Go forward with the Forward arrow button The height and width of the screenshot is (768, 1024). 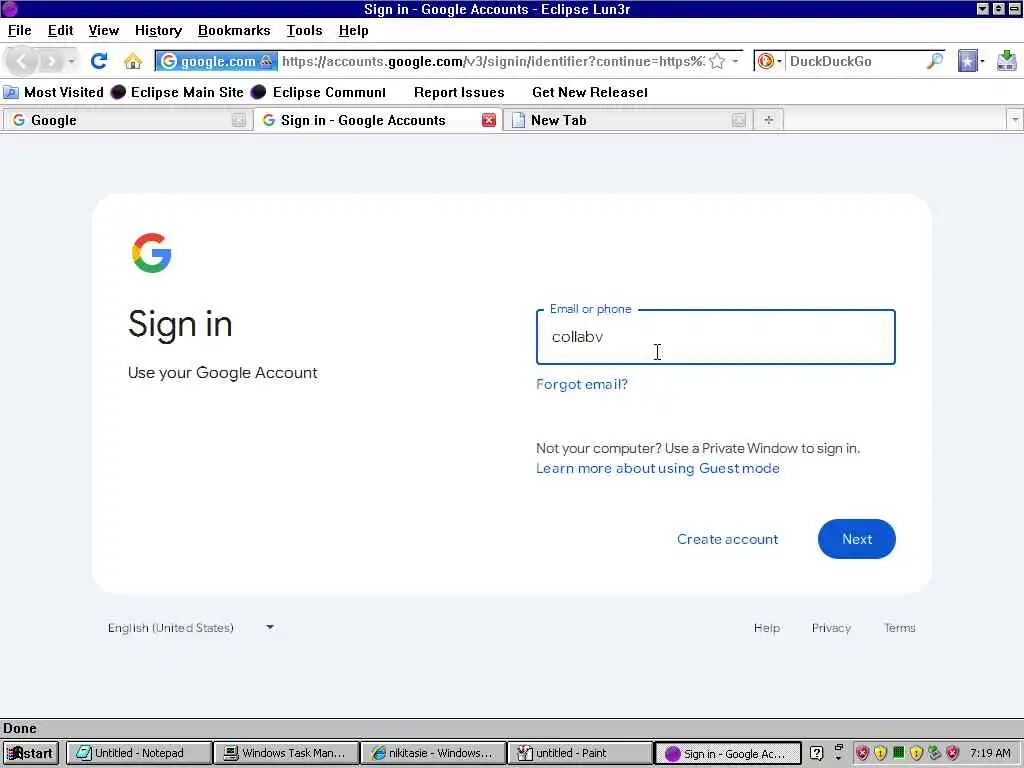(50, 61)
